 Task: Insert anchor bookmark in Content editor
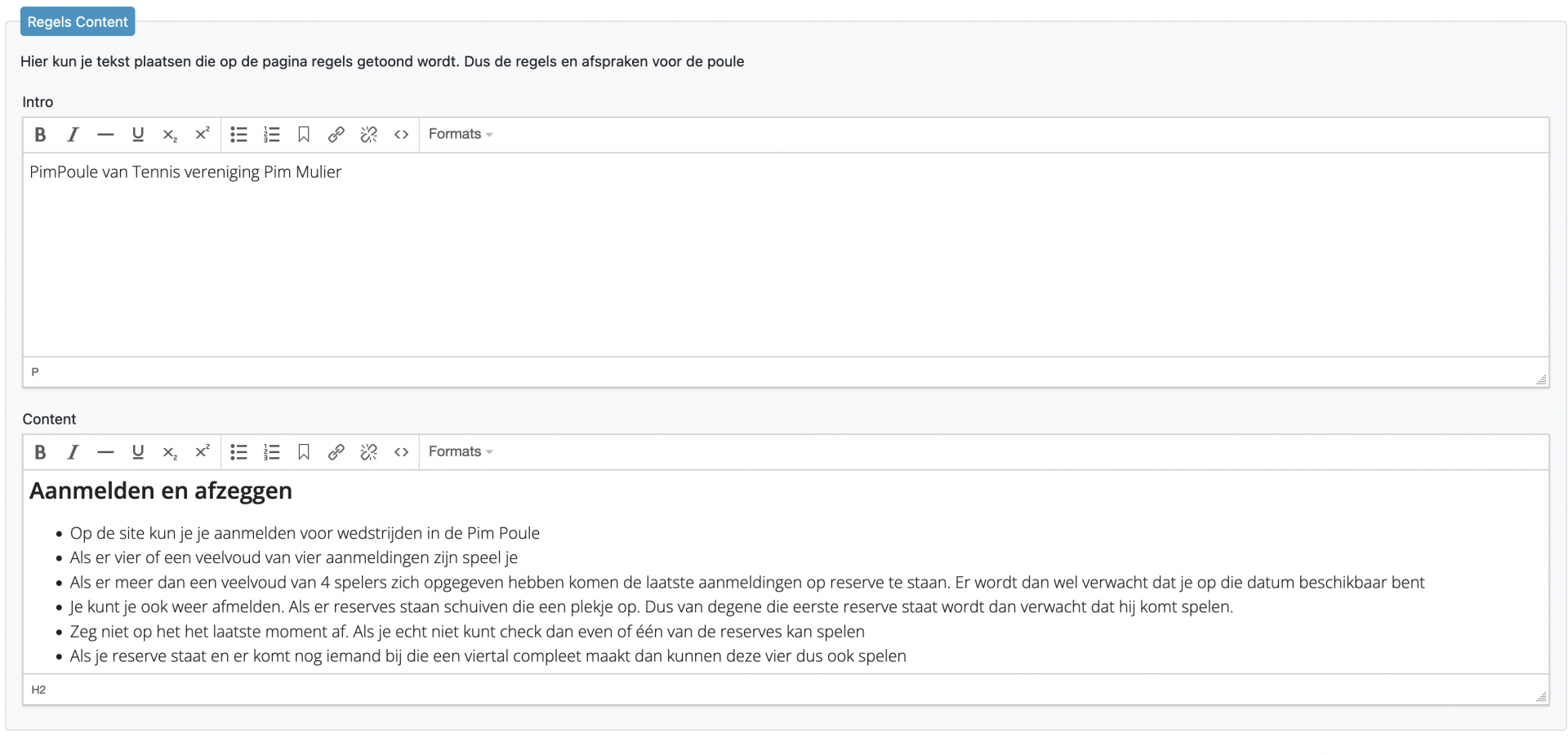pos(304,452)
